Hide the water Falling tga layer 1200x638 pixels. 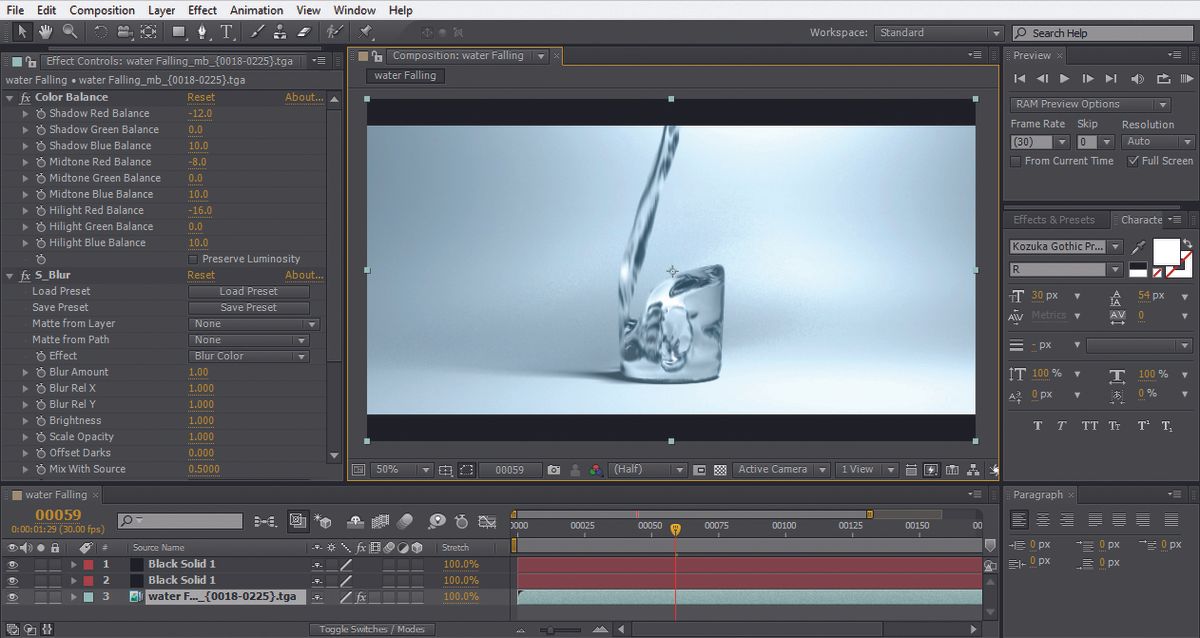click(13, 597)
